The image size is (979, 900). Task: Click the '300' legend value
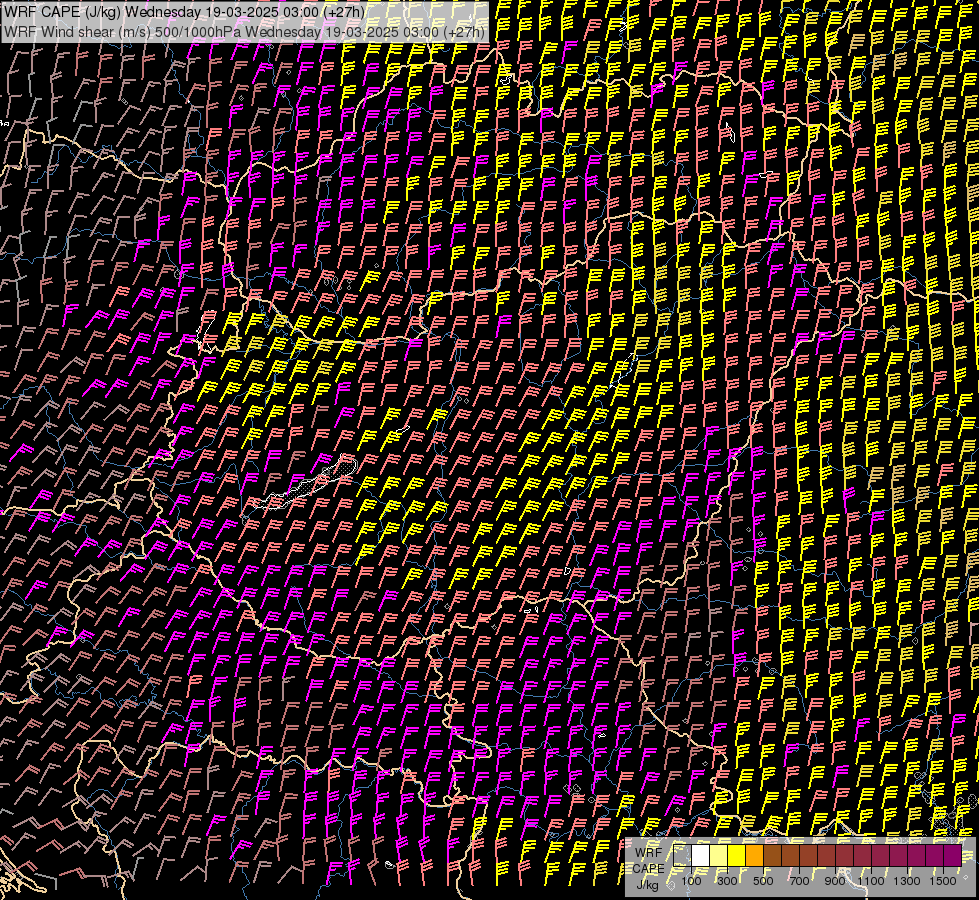pyautogui.click(x=727, y=881)
